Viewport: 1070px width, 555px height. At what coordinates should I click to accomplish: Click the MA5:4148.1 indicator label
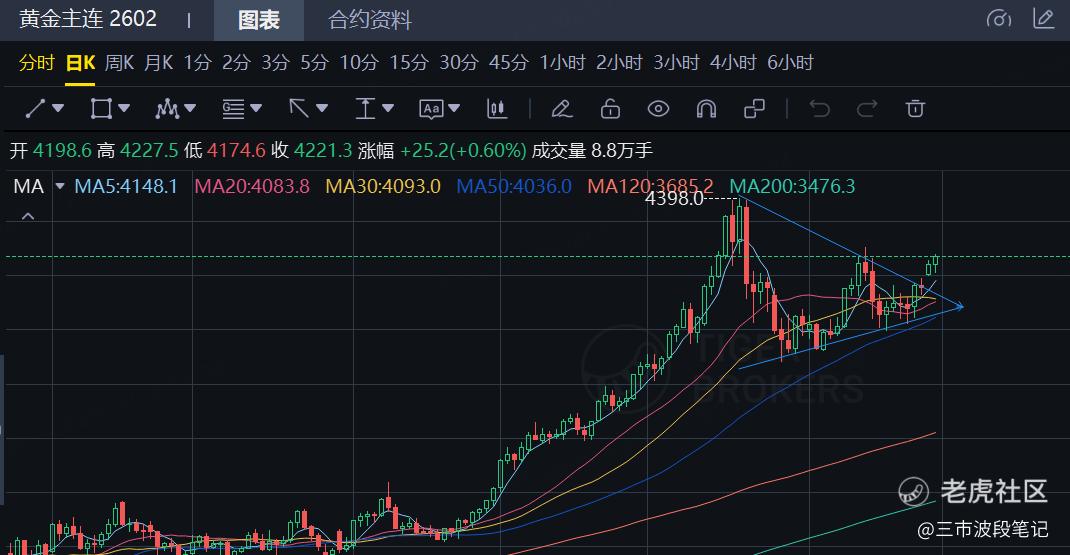click(x=126, y=186)
